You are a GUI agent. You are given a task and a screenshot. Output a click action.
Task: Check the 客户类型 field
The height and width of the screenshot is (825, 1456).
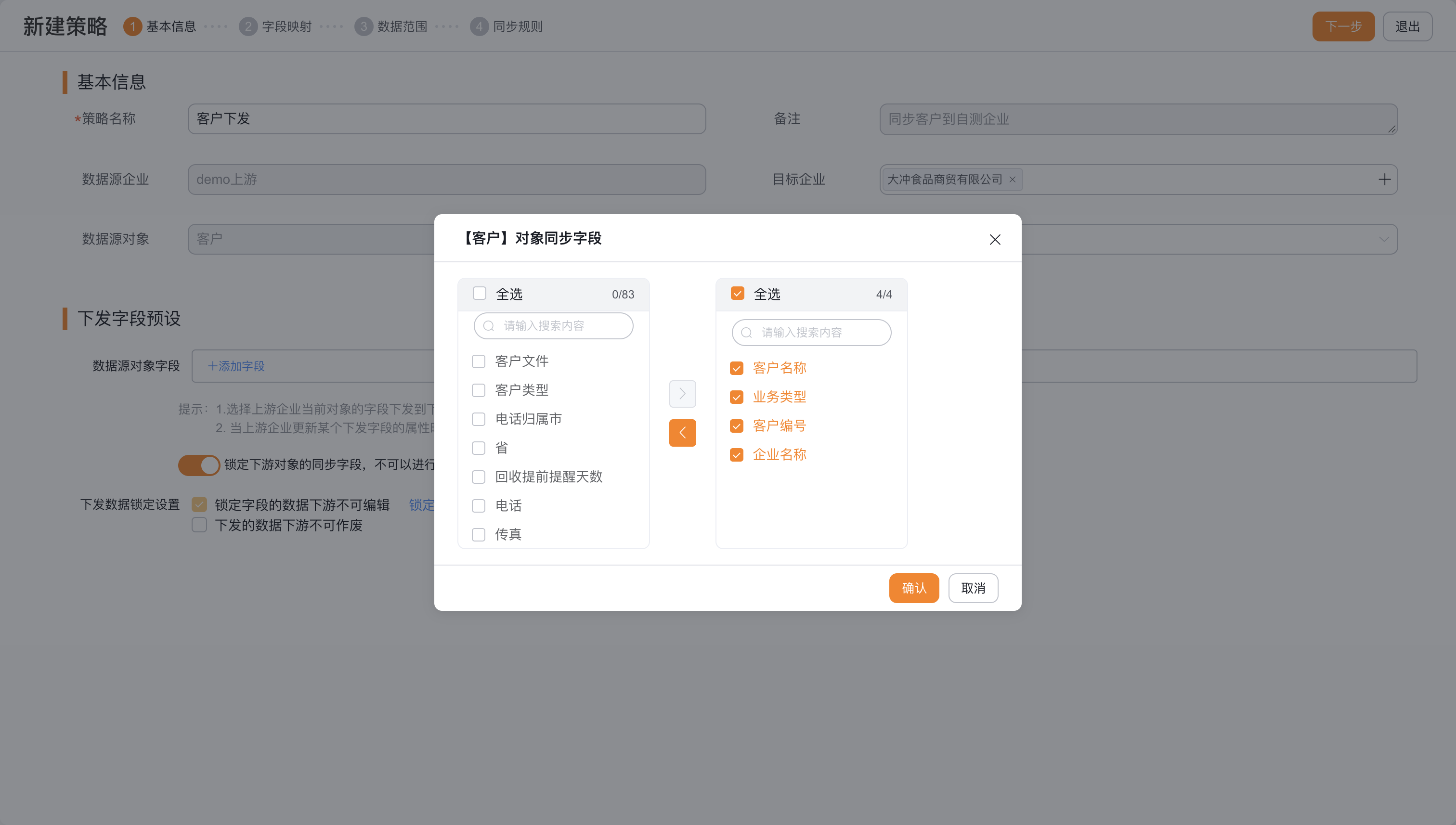click(x=478, y=390)
